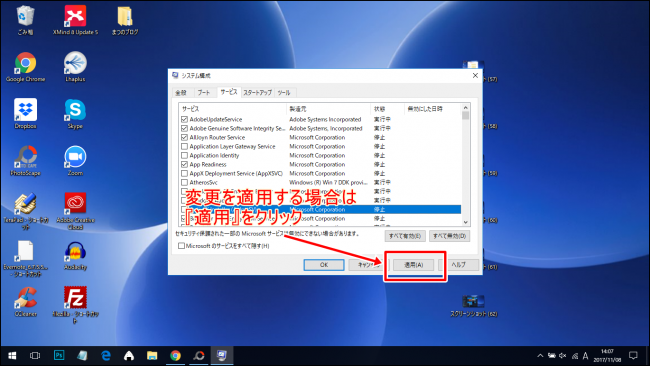Open File Explorer from the taskbar

point(152,356)
